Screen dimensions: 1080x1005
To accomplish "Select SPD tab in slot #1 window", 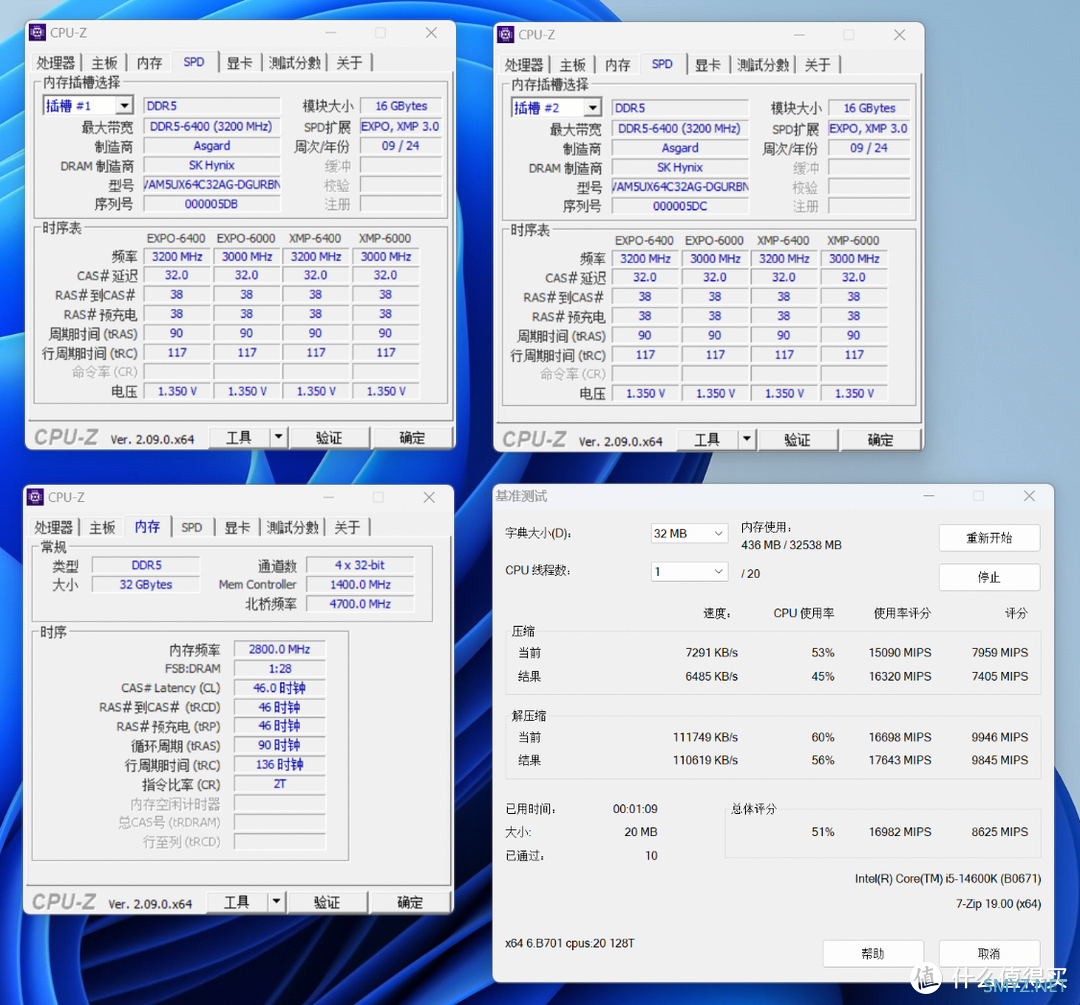I will click(x=194, y=62).
